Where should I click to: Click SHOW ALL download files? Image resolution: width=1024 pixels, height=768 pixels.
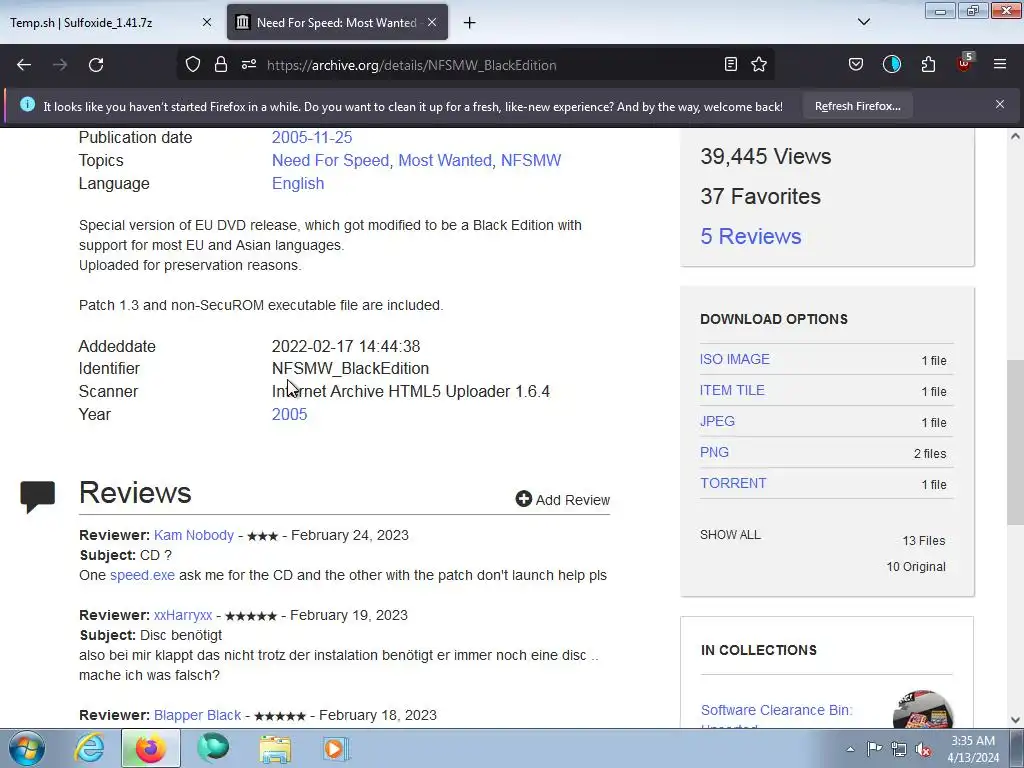coord(730,535)
